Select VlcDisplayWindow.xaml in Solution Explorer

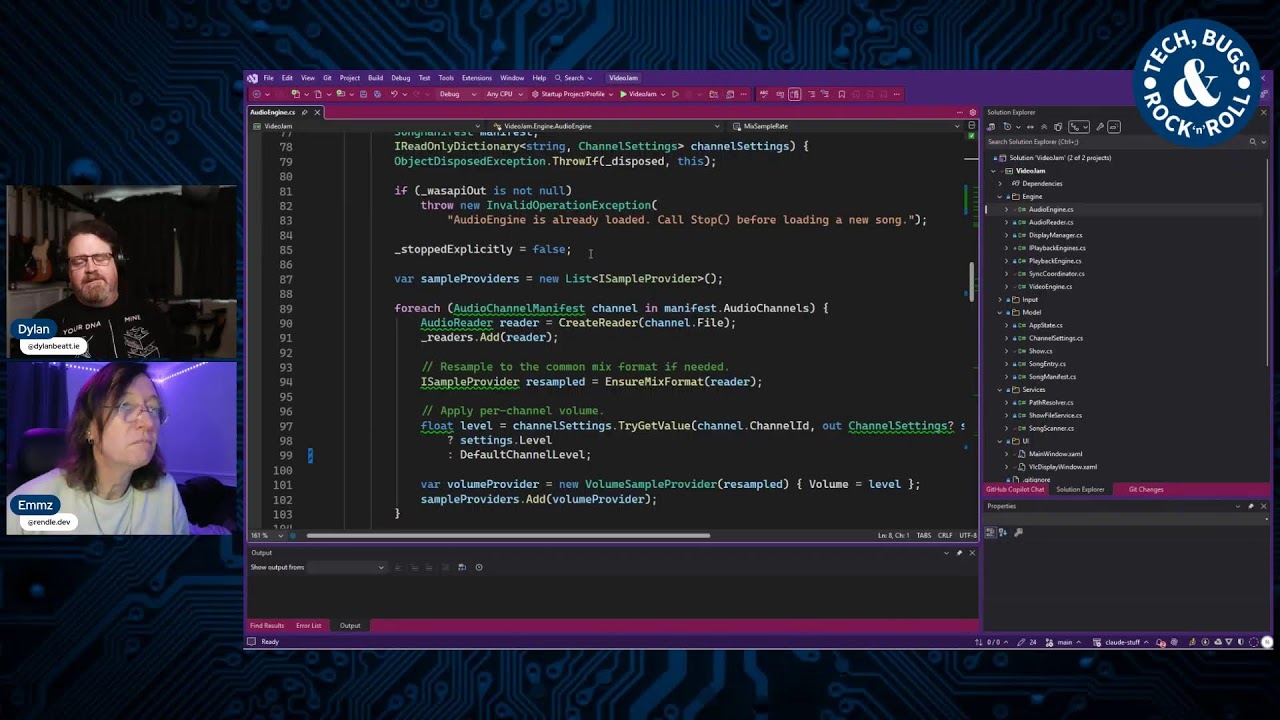pyautogui.click(x=1062, y=467)
